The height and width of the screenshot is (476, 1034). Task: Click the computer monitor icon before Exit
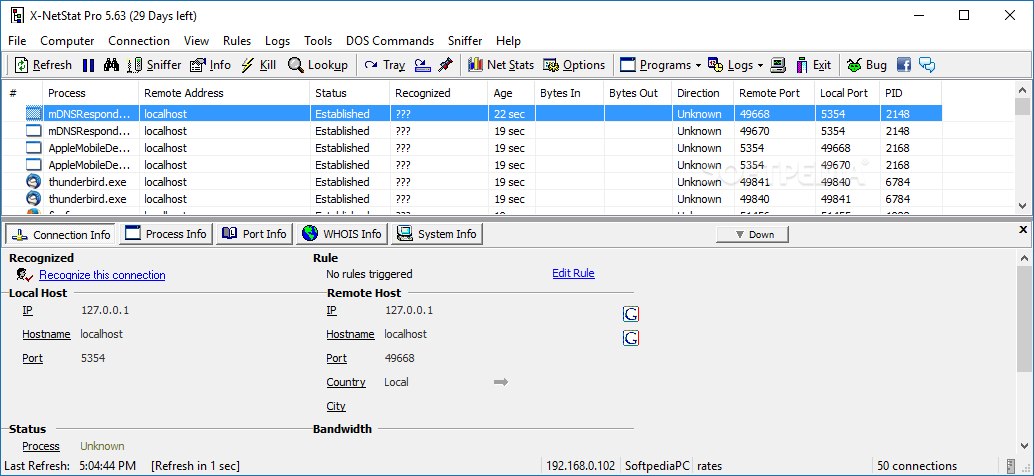[x=779, y=65]
